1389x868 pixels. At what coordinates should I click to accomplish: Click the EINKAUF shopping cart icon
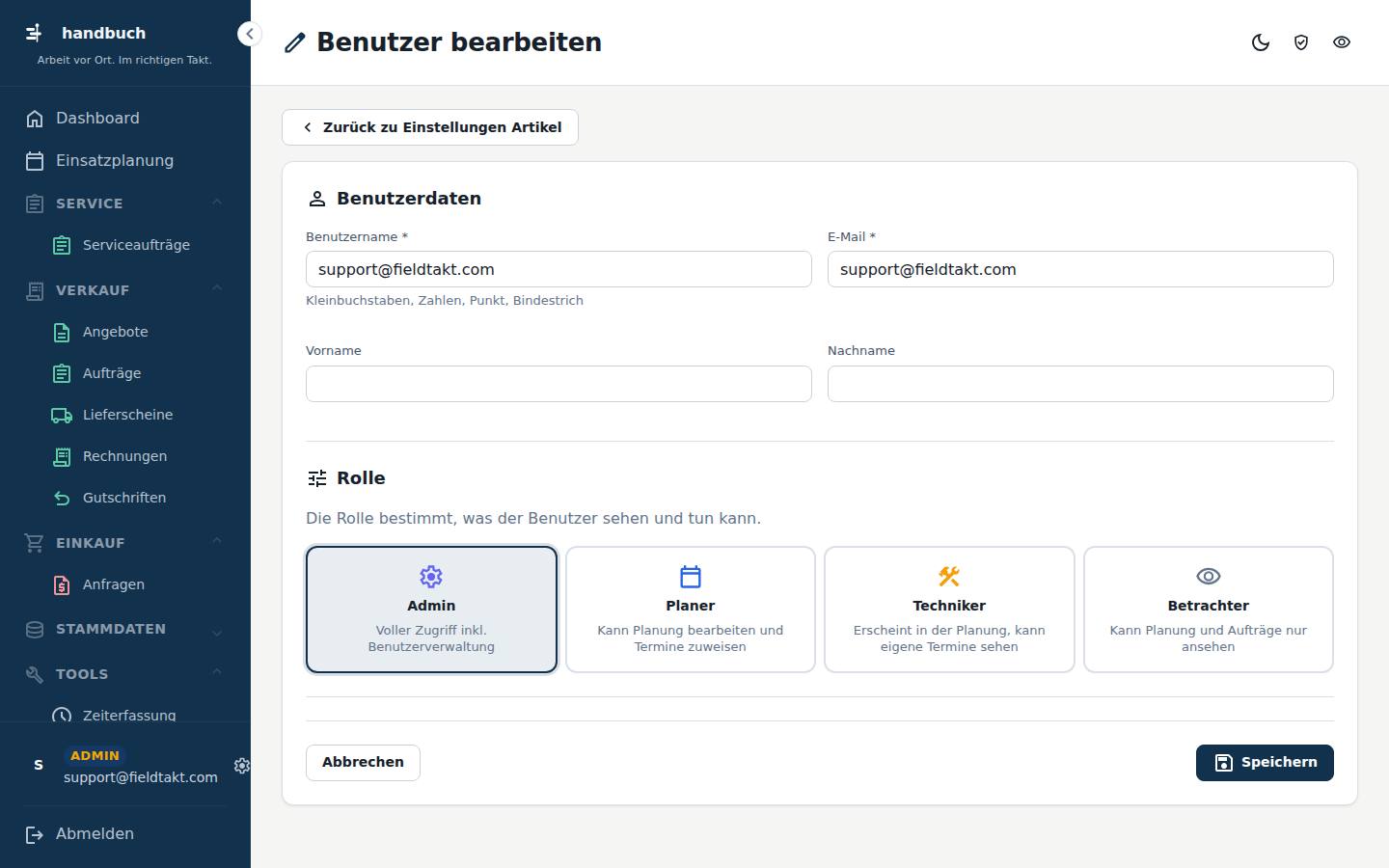click(35, 543)
